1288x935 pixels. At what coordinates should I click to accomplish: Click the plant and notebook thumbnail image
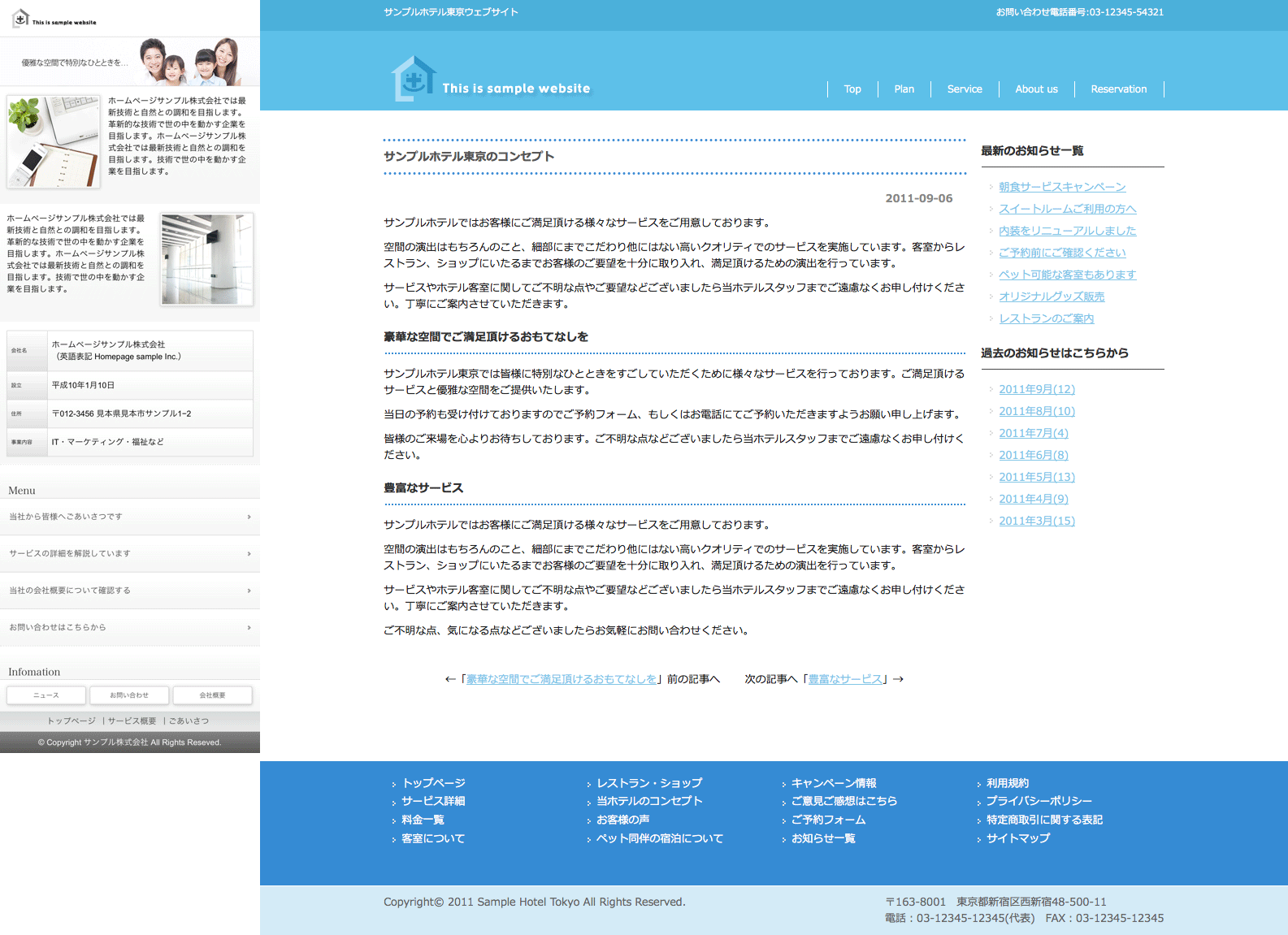(54, 141)
